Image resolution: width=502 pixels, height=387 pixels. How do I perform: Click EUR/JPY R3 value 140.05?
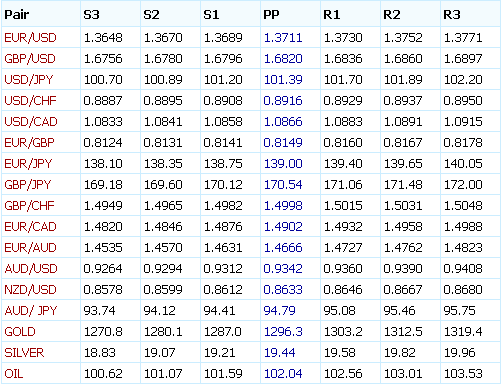(463, 164)
